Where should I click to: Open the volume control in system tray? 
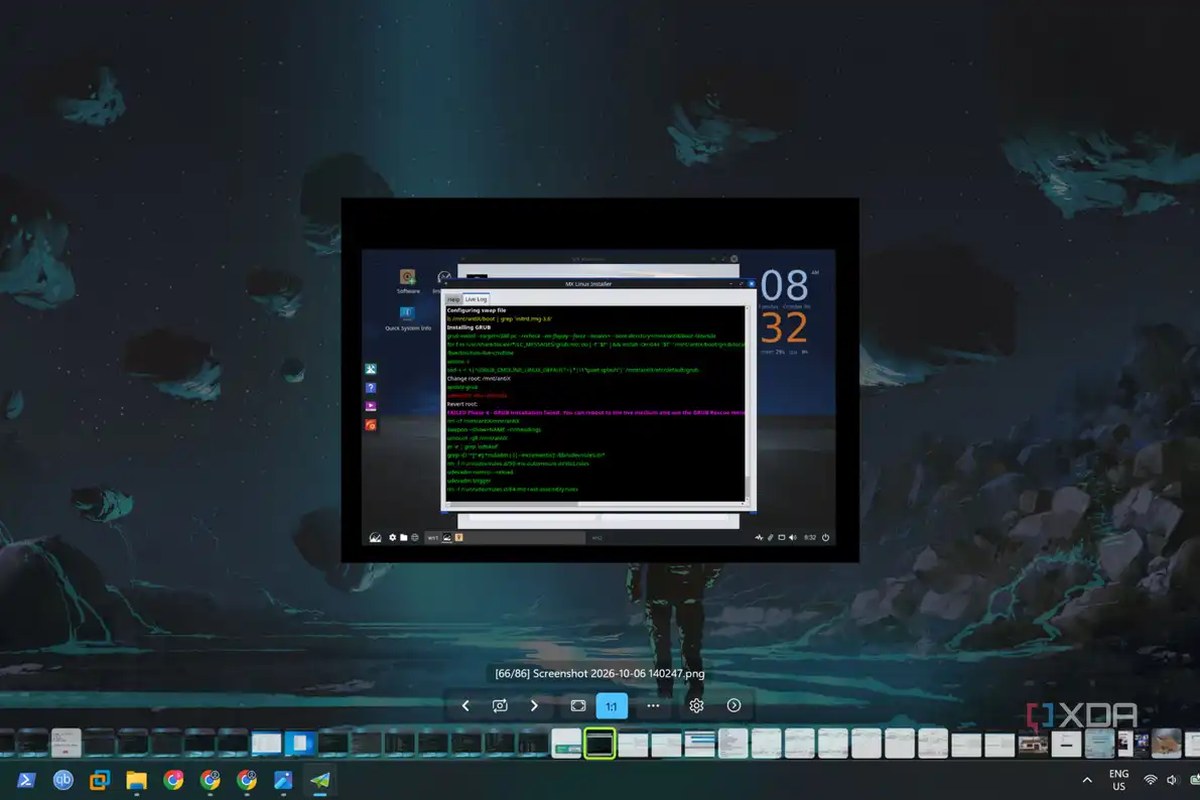point(1171,780)
